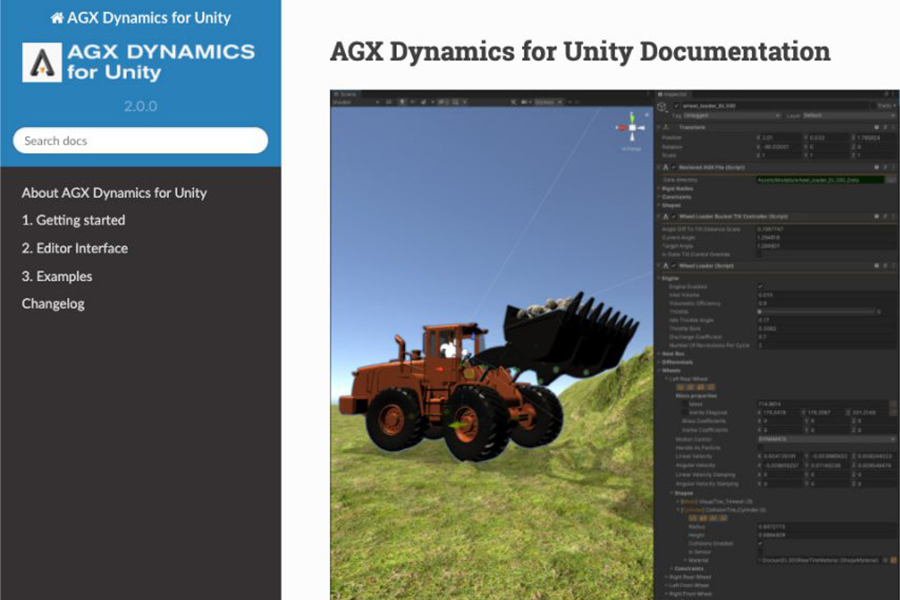This screenshot has width=900, height=600.
Task: Select the 2.0.0 version text
Action: [141, 106]
